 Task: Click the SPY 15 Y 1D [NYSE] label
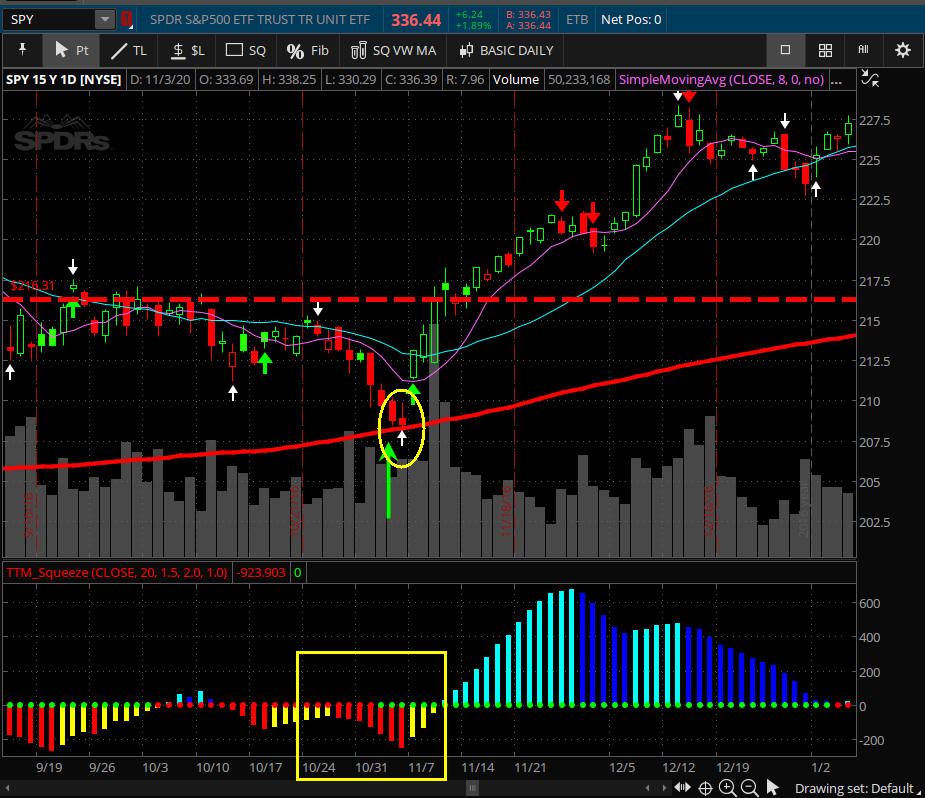coord(64,80)
